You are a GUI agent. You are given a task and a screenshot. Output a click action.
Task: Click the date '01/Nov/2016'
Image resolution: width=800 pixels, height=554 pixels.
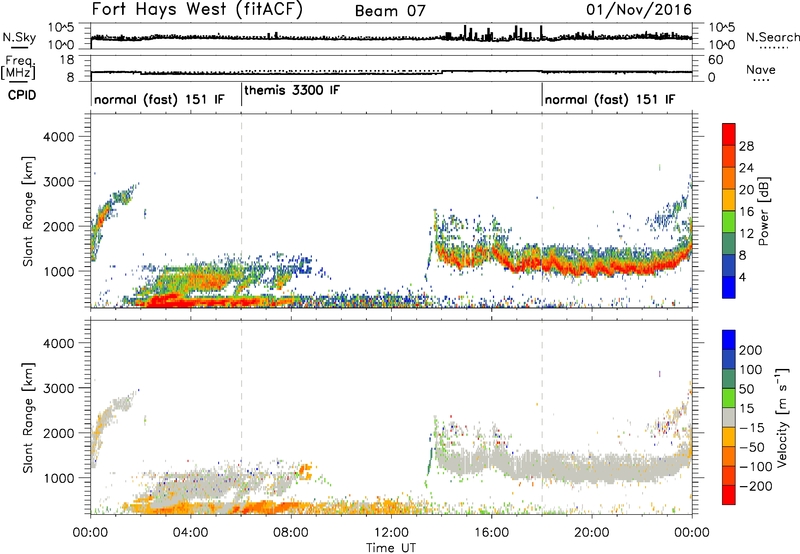[x=639, y=10]
